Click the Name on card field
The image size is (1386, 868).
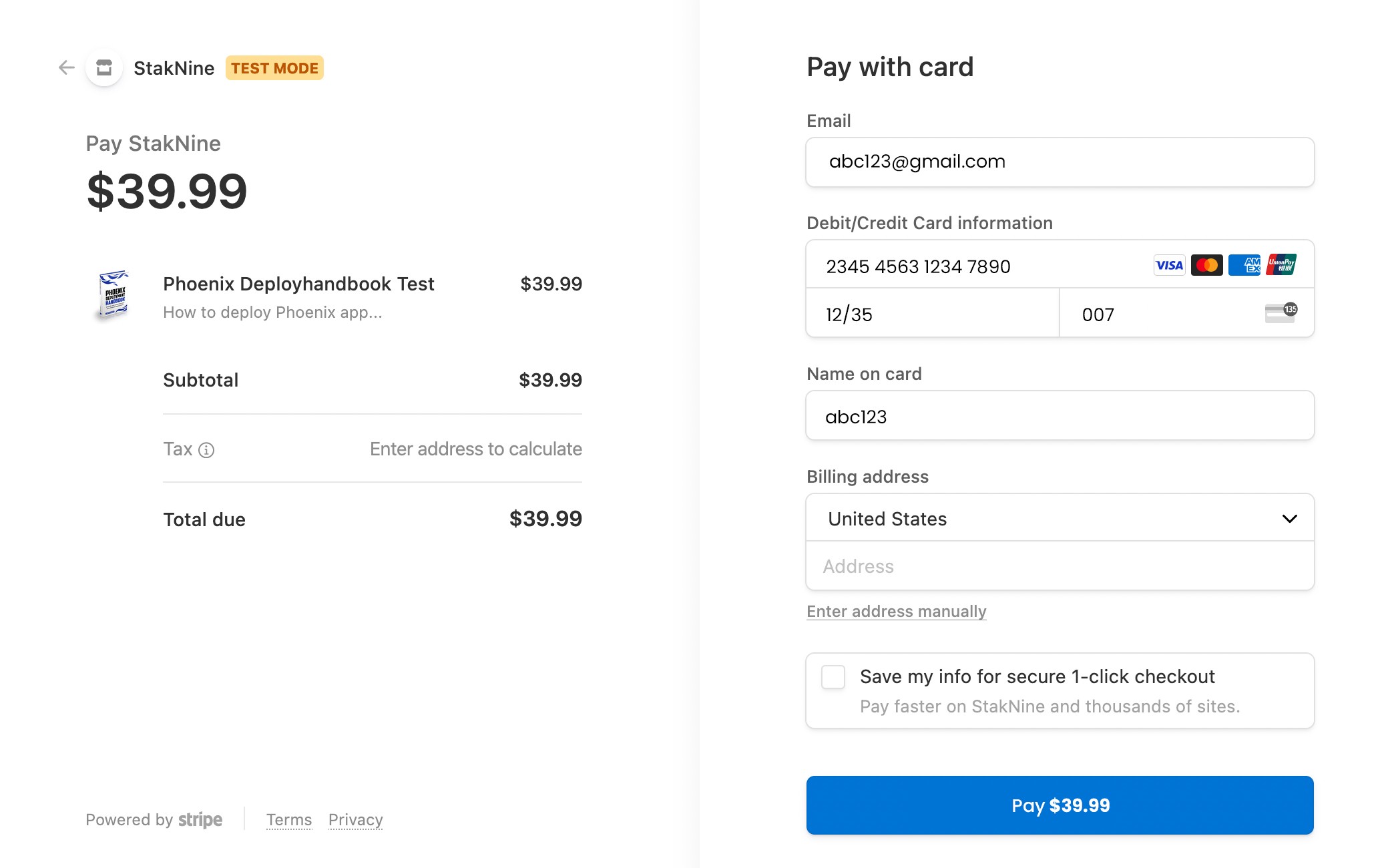[x=1060, y=416]
